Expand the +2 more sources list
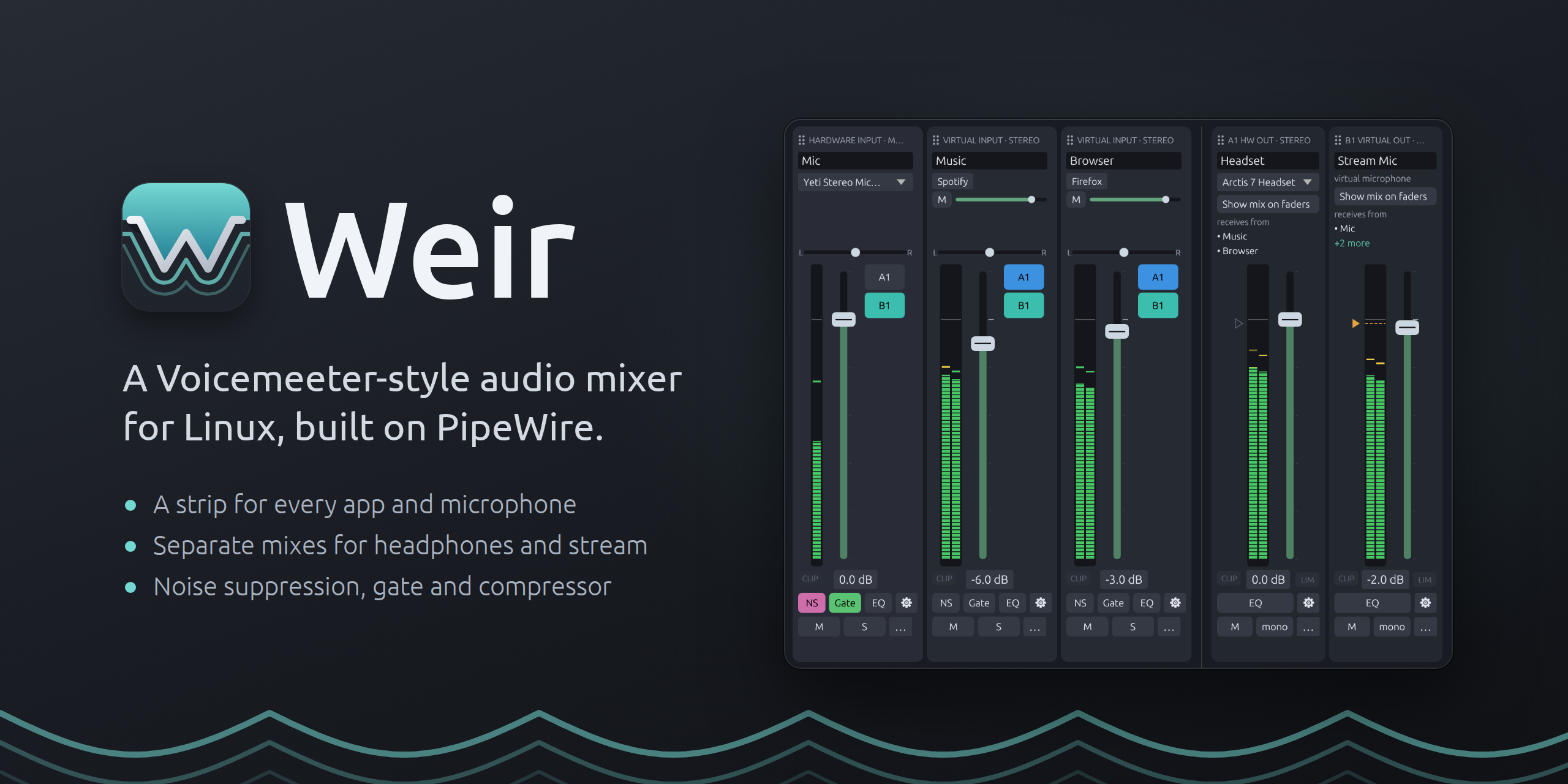1568x784 pixels. 1352,243
